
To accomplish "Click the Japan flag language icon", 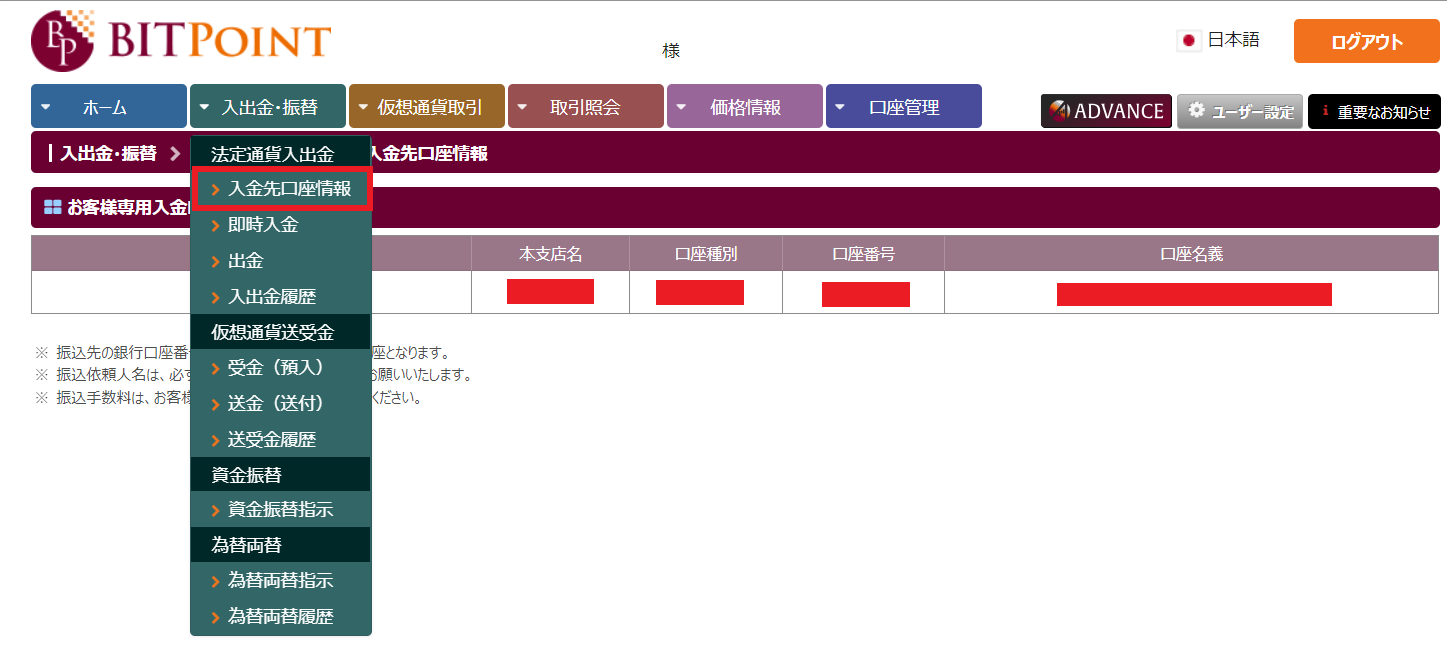I will coord(1189,41).
